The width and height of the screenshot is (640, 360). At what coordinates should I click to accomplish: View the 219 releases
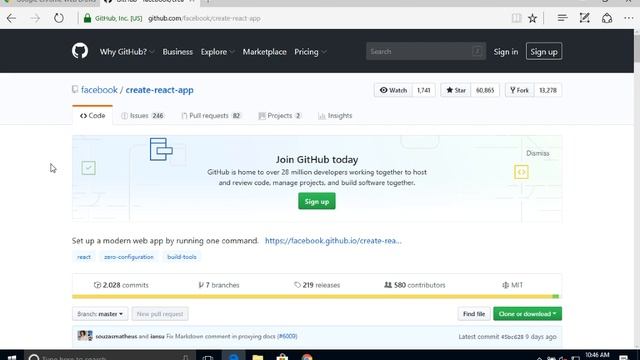[317, 285]
